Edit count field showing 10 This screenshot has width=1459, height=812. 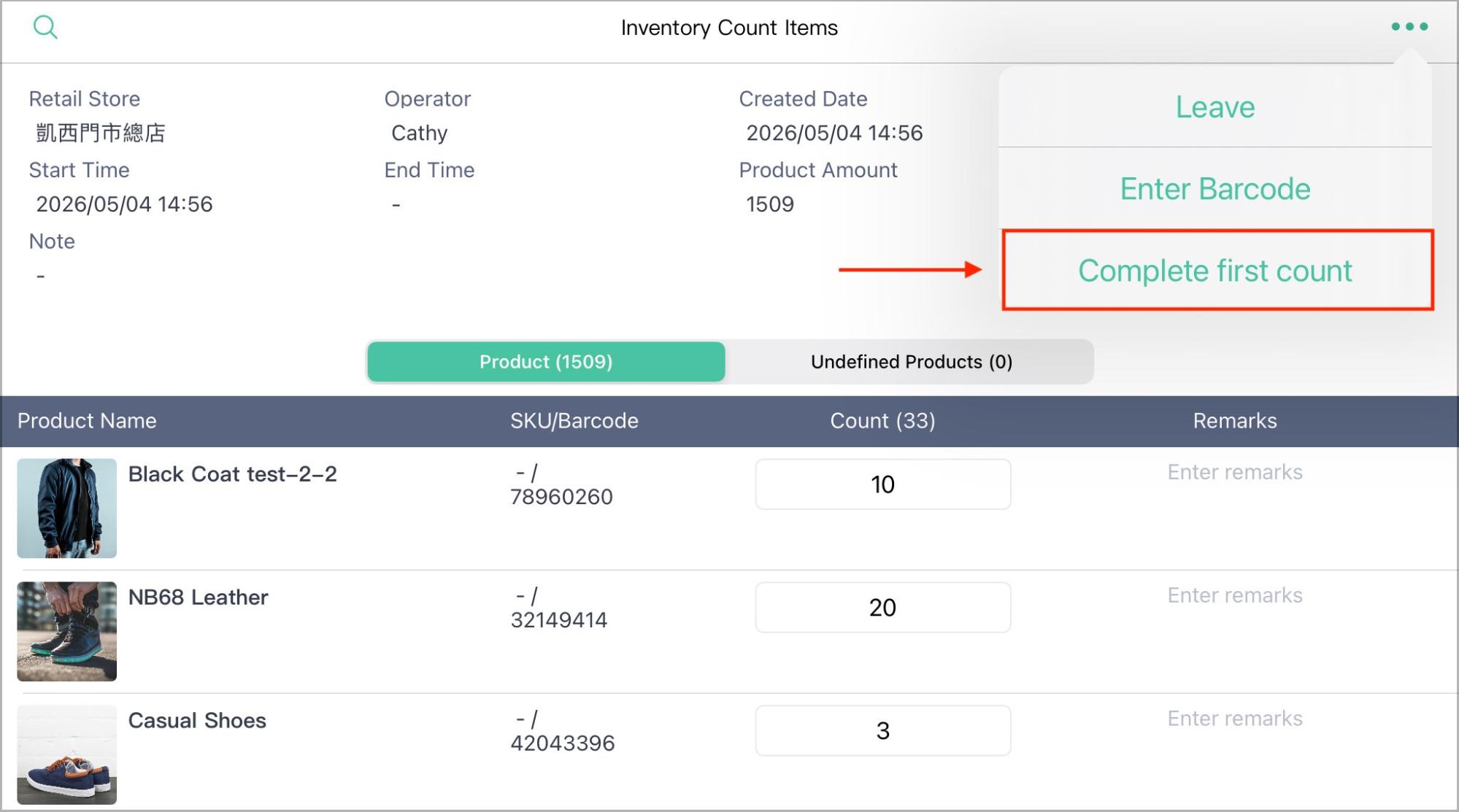click(x=883, y=484)
